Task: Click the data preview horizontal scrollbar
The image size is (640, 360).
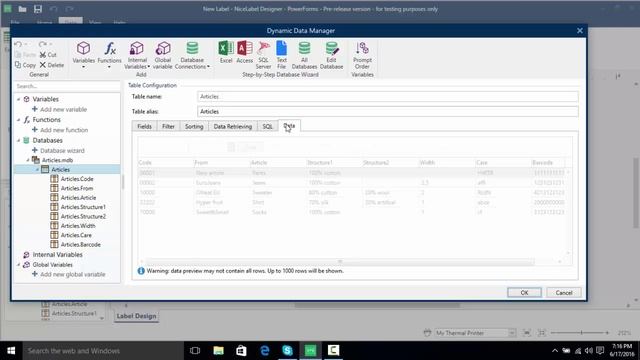Action: pos(340,262)
